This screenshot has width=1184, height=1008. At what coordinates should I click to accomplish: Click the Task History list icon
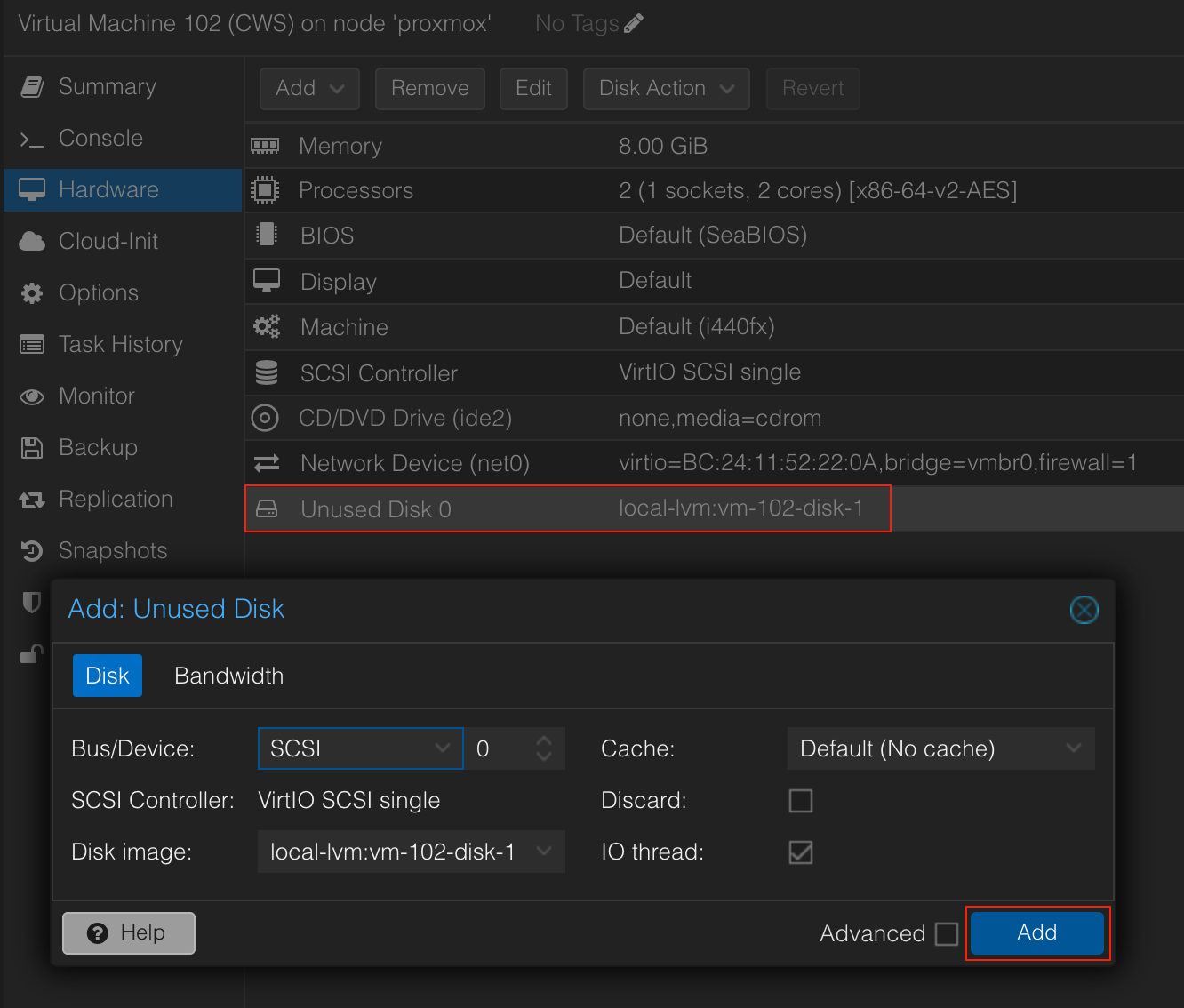pyautogui.click(x=32, y=345)
